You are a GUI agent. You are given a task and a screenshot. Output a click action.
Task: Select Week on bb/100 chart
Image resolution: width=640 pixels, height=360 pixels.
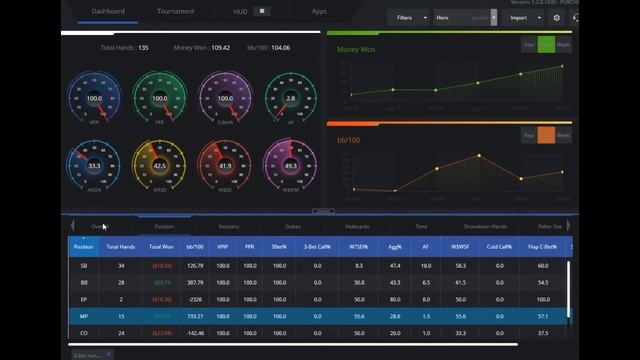[563, 135]
